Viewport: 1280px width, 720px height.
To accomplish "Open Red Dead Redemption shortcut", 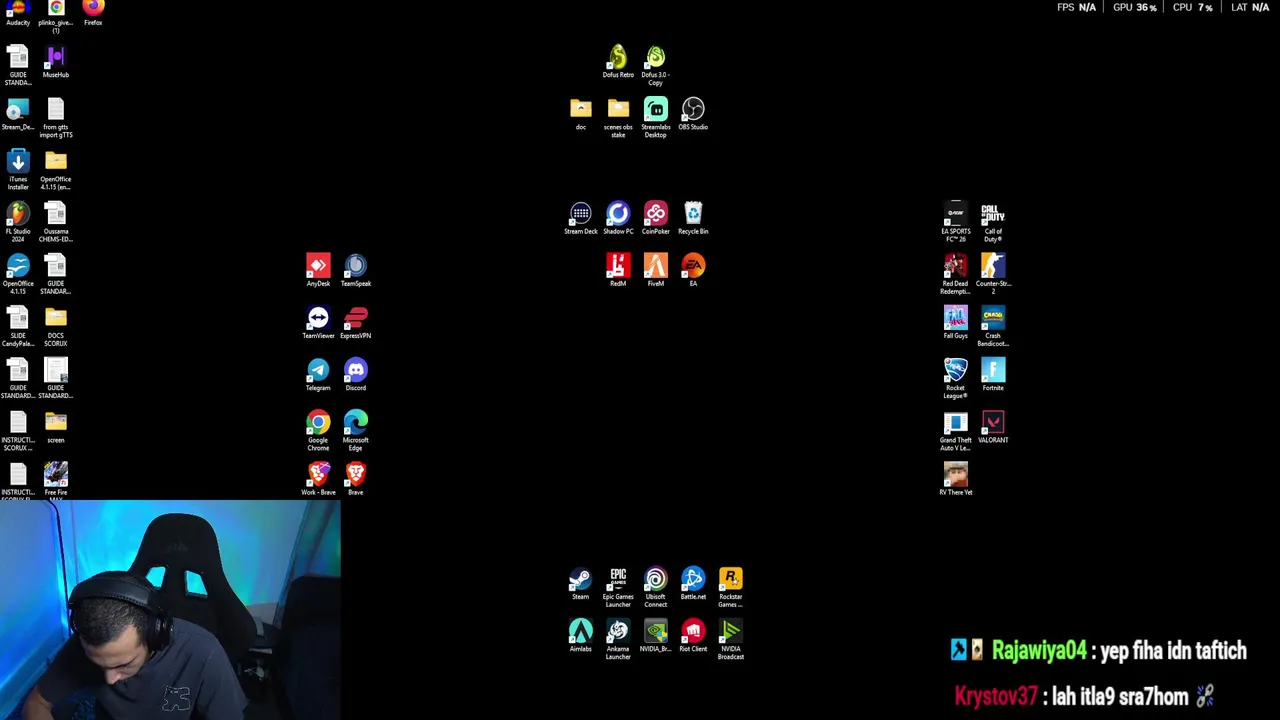I will (956, 274).
